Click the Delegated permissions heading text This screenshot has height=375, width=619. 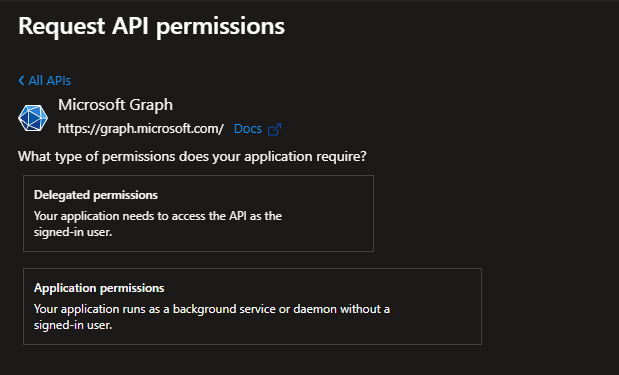(x=96, y=195)
